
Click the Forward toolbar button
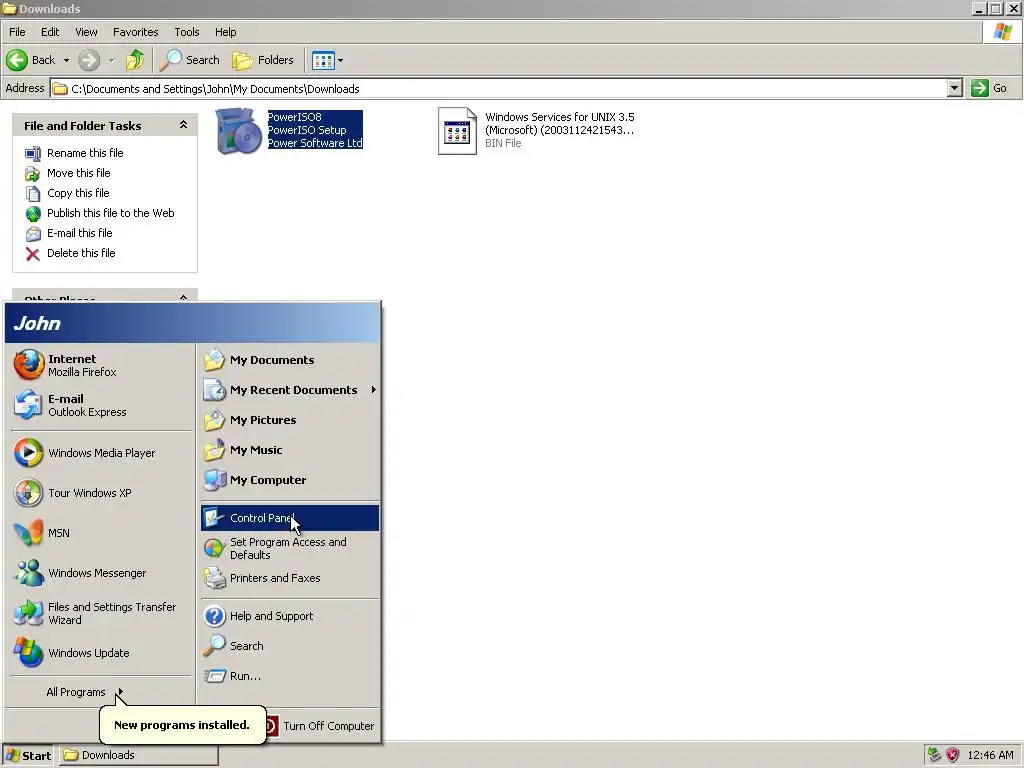(89, 60)
